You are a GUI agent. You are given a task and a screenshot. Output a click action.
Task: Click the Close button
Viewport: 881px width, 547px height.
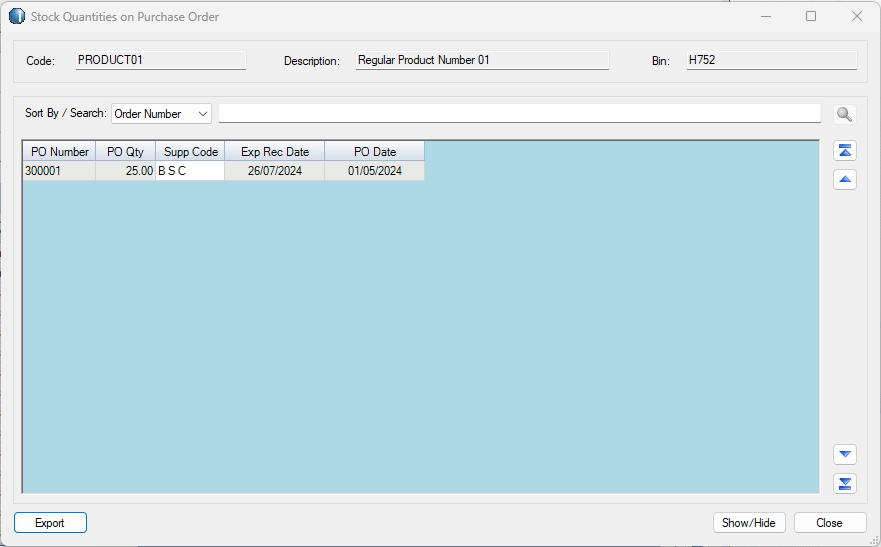pos(830,523)
